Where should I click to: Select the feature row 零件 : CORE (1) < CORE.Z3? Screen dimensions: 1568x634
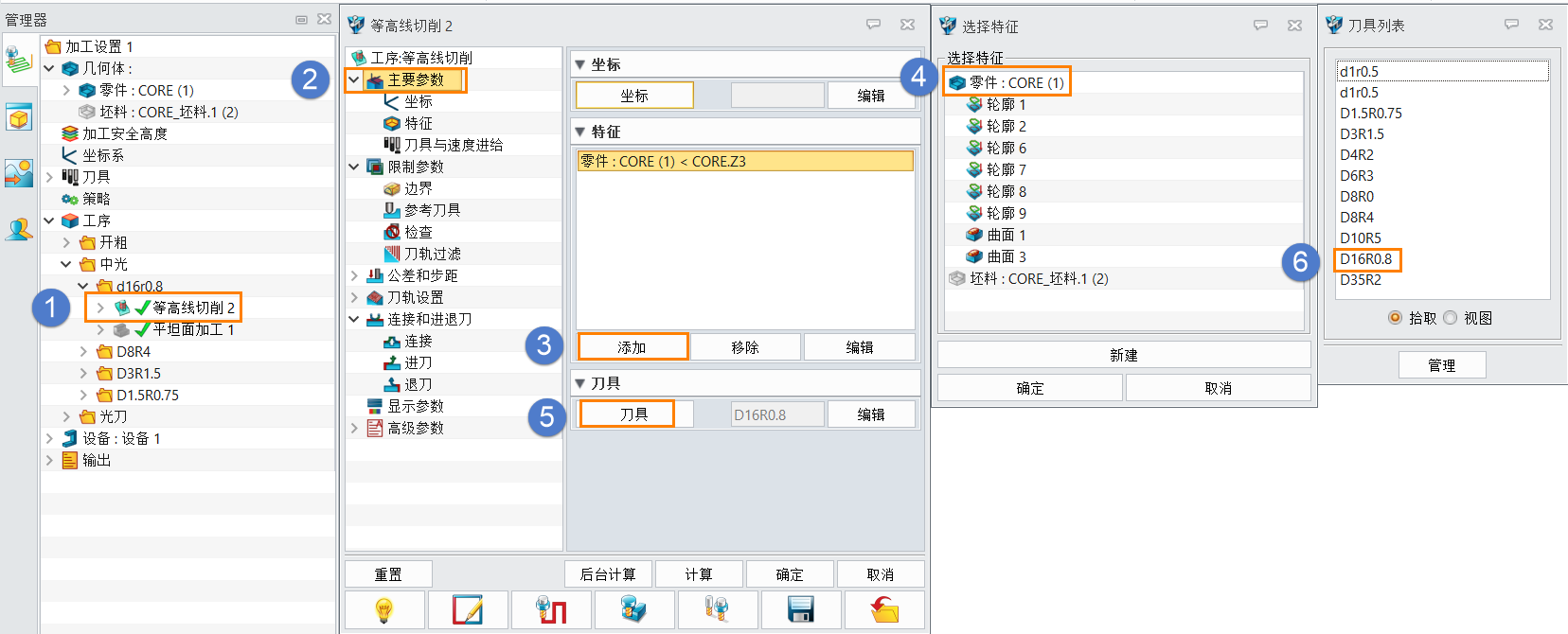click(x=745, y=161)
